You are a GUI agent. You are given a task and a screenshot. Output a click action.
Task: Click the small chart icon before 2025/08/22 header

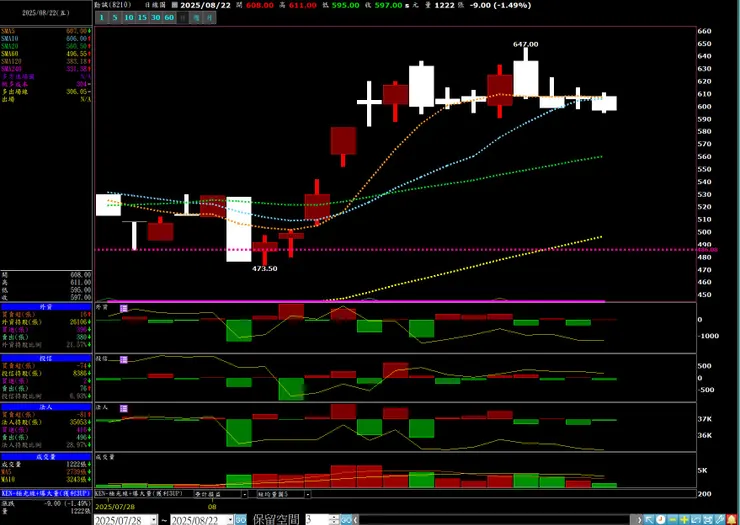click(x=174, y=5)
